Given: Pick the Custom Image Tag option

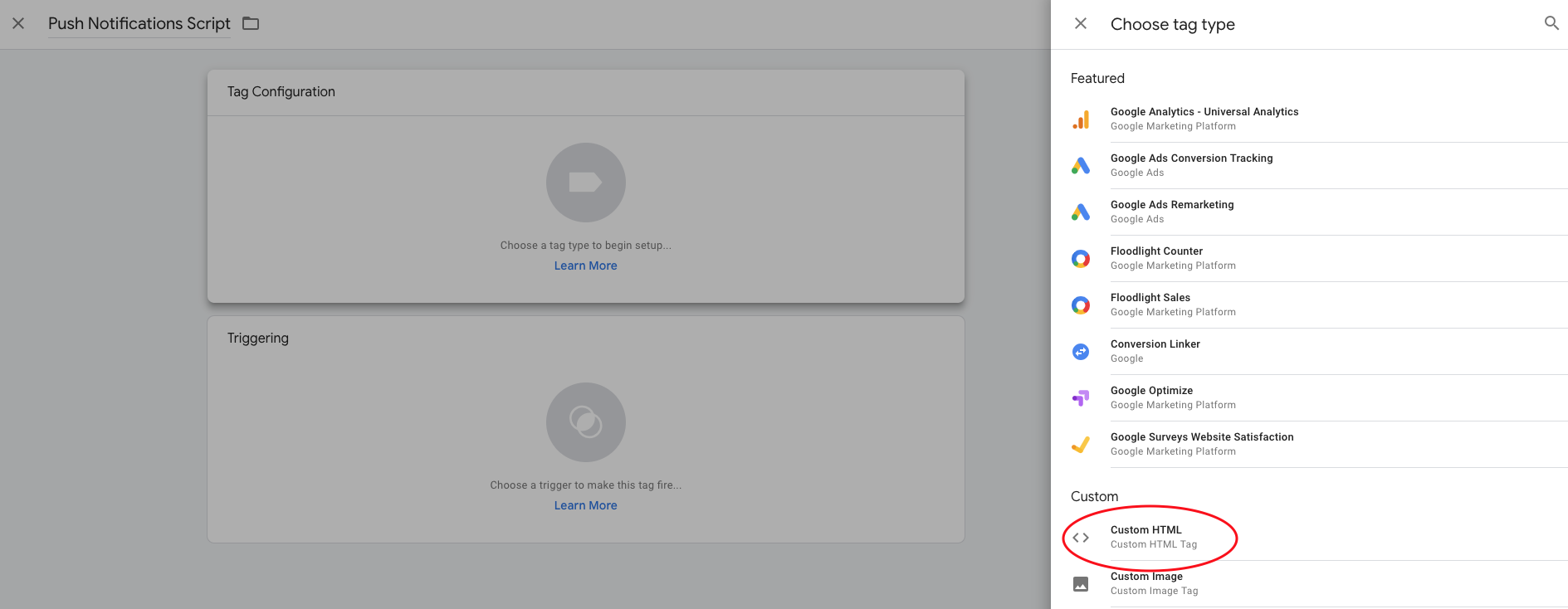Looking at the screenshot, I should point(1154,583).
